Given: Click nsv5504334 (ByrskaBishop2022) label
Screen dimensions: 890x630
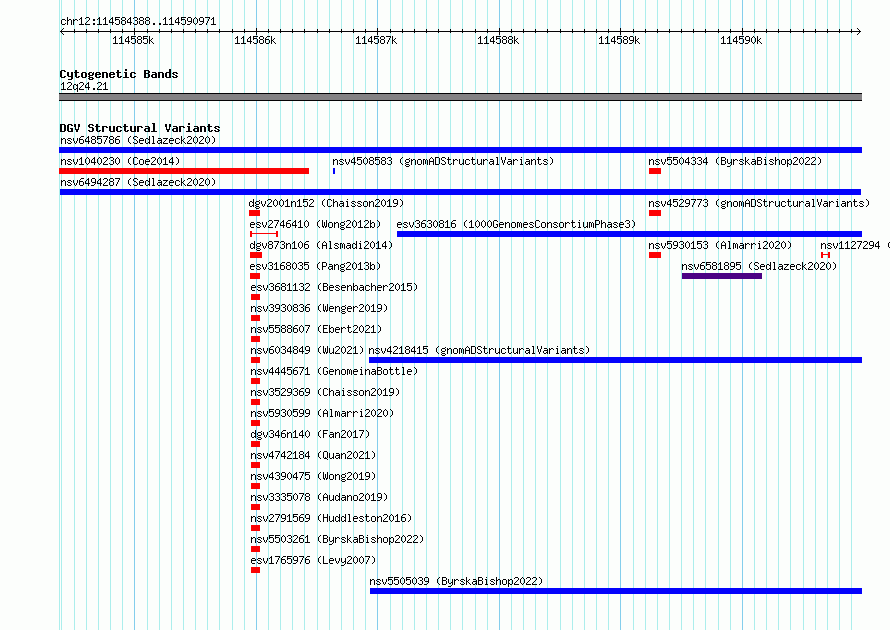Looking at the screenshot, I should 735,161.
